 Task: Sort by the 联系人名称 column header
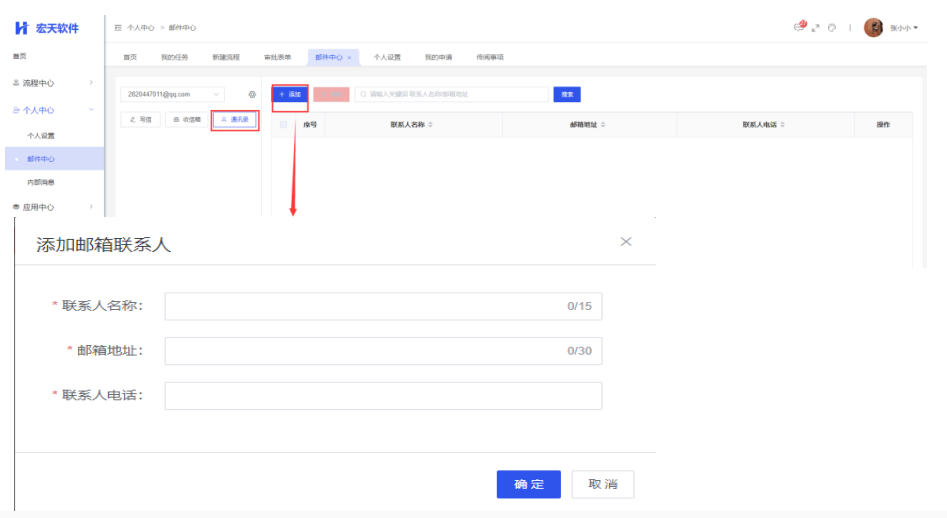point(411,125)
